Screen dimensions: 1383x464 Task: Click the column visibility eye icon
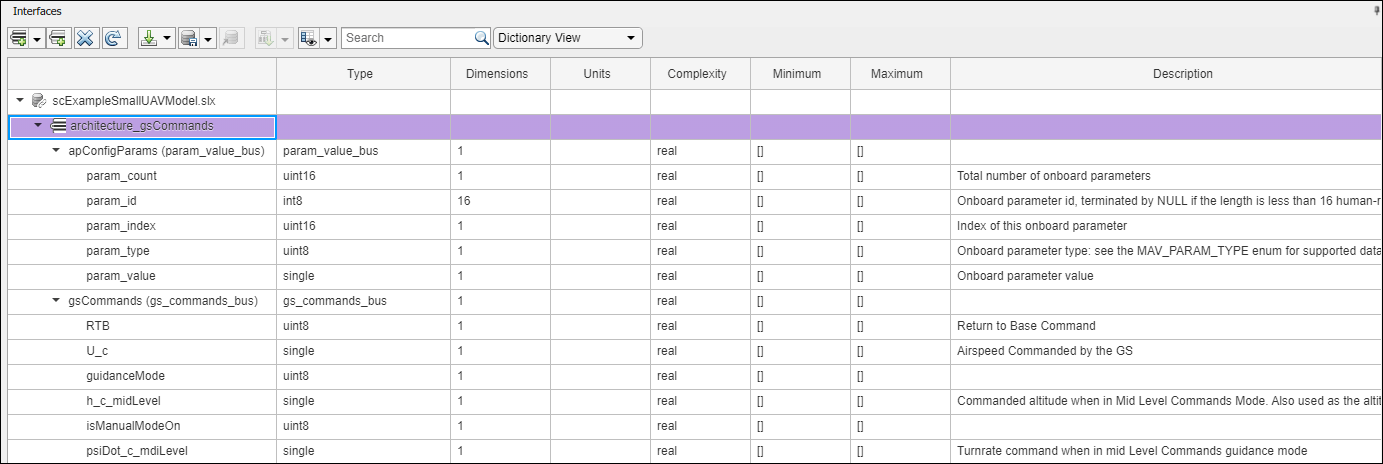pyautogui.click(x=308, y=38)
